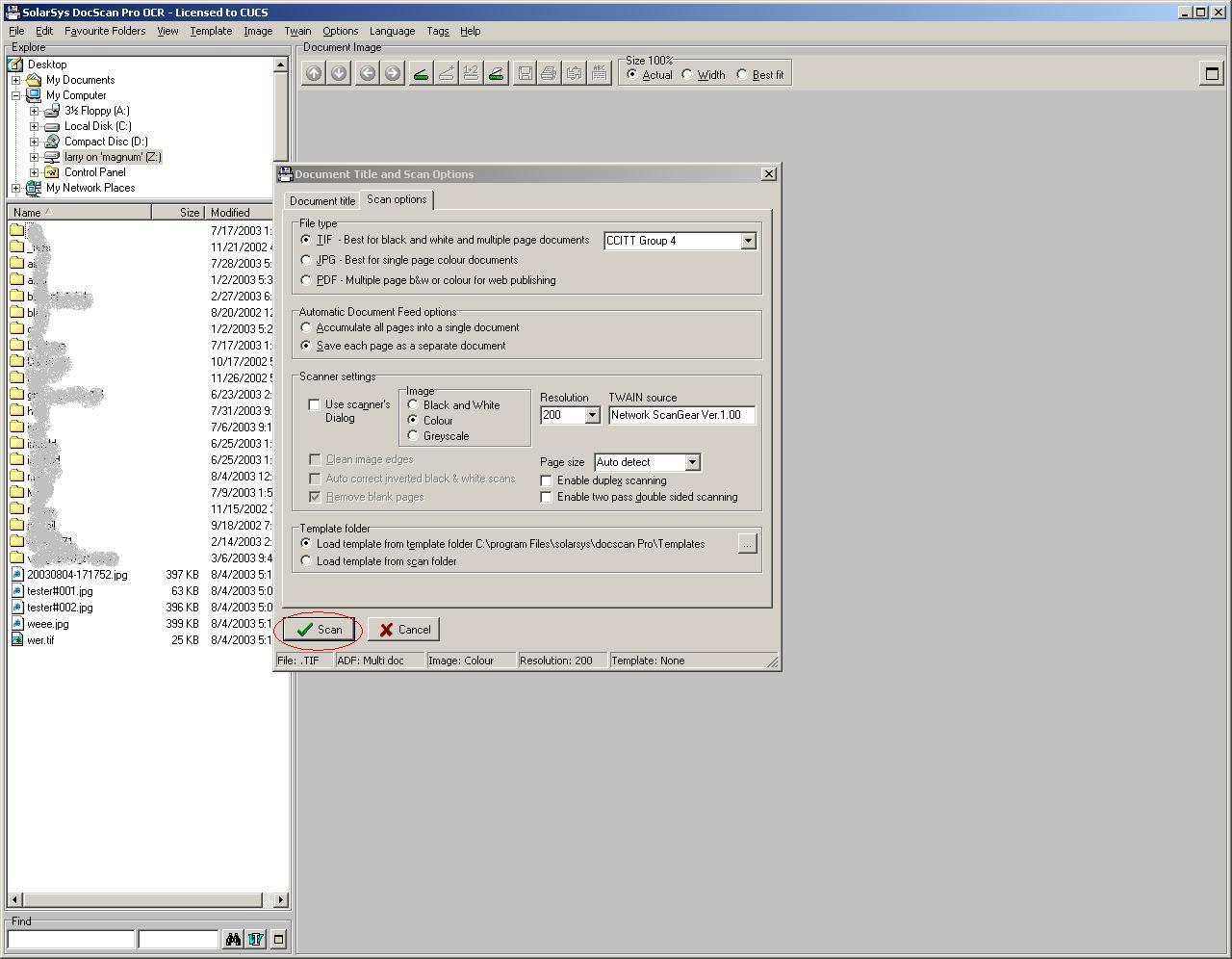The width and height of the screenshot is (1232, 959).
Task: Enable two pass double sided scanning
Action: click(546, 497)
